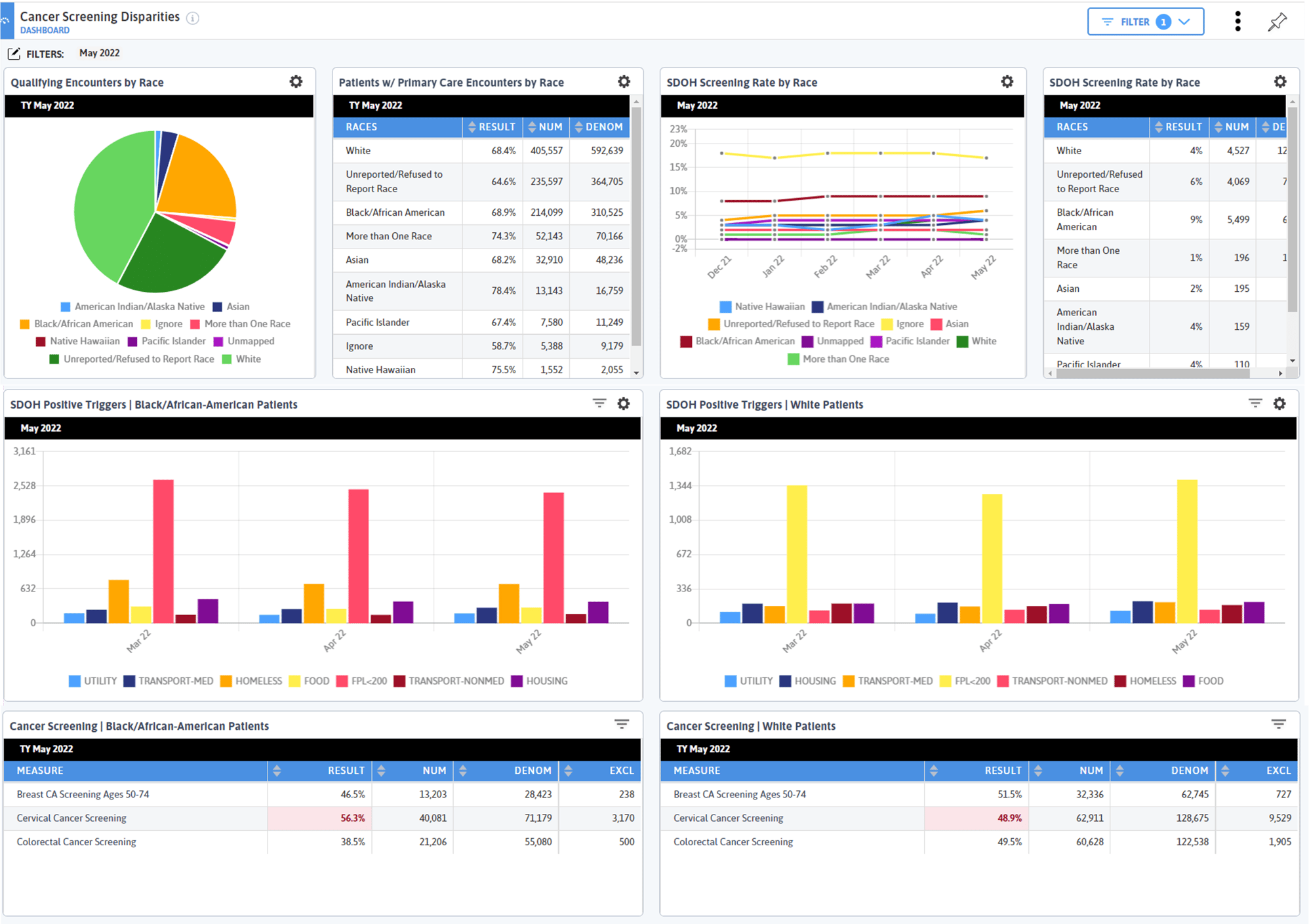Image resolution: width=1309 pixels, height=924 pixels.
Task: Open the info tooltip beside the dashboard title
Action: pos(191,18)
